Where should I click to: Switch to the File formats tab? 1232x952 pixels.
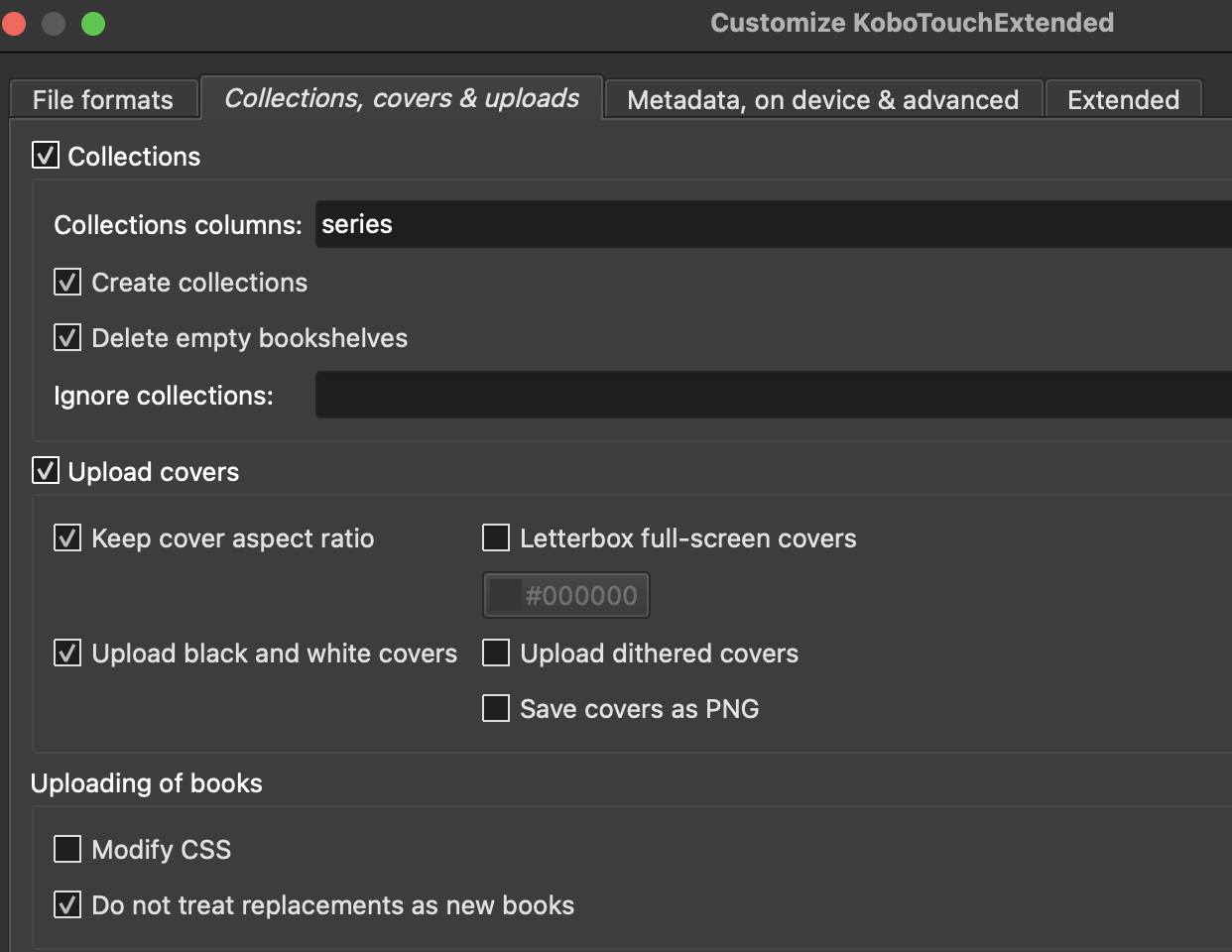103,100
